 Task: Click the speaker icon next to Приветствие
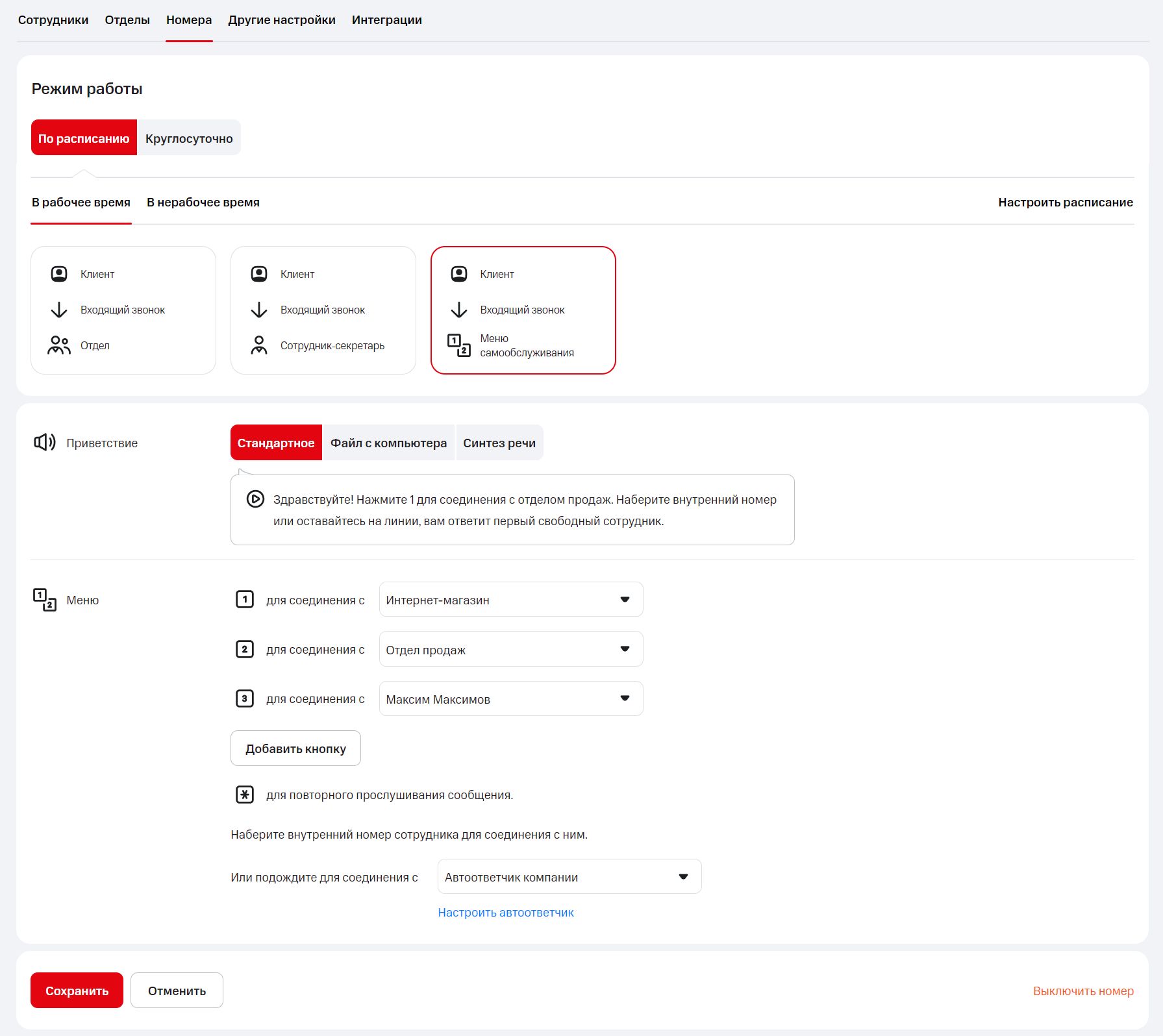click(45, 443)
